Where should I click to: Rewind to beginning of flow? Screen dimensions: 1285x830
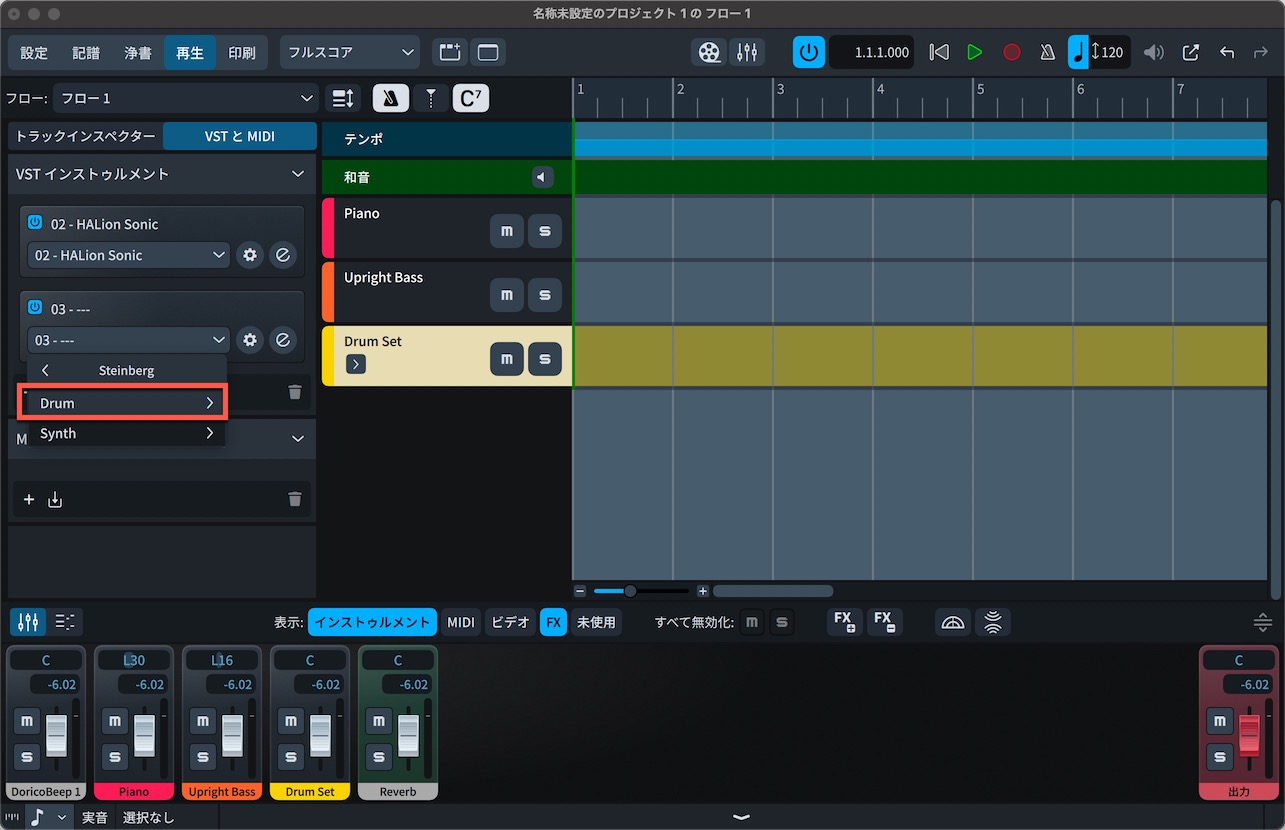point(938,52)
